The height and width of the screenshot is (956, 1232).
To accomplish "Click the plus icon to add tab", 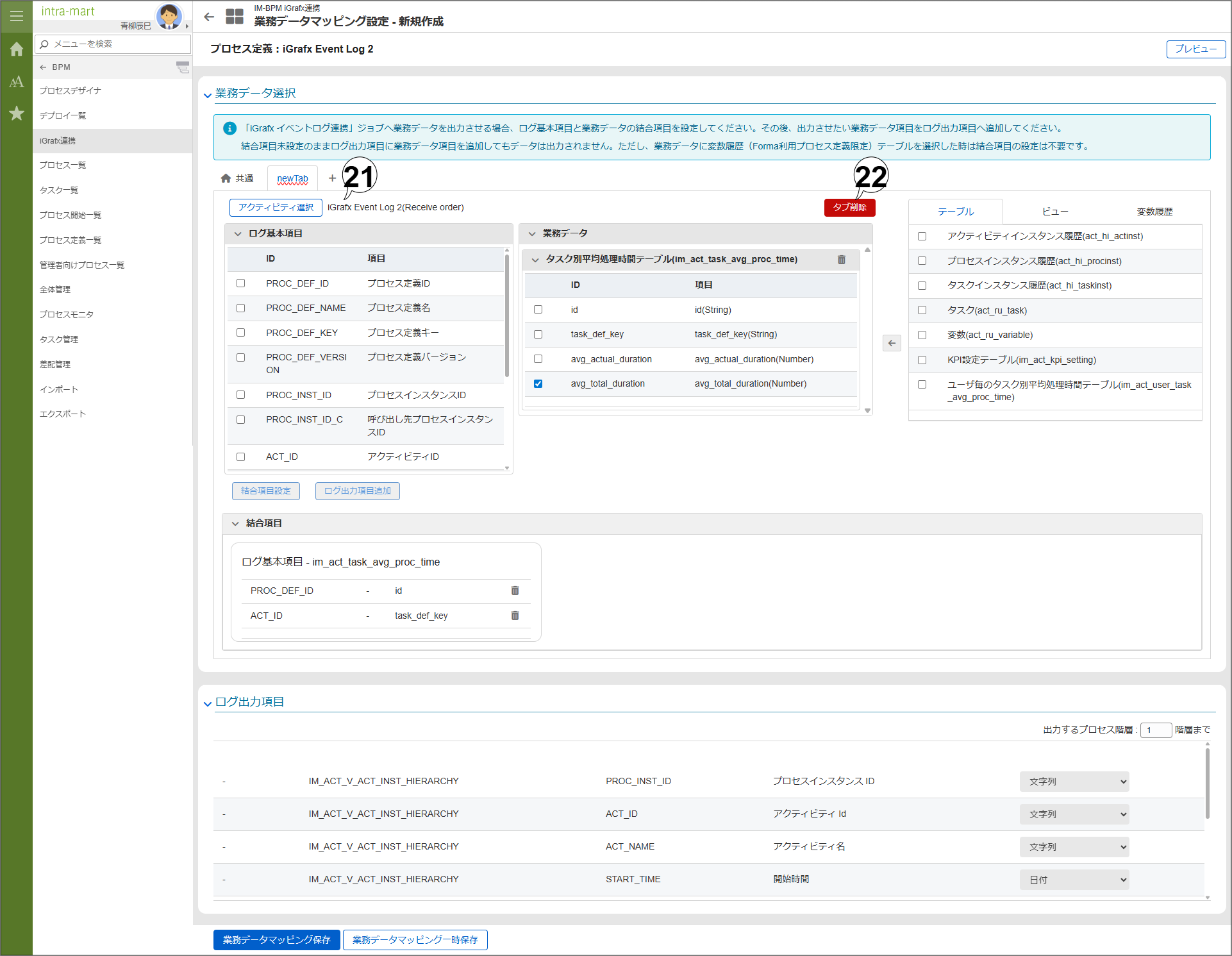I will coord(332,178).
